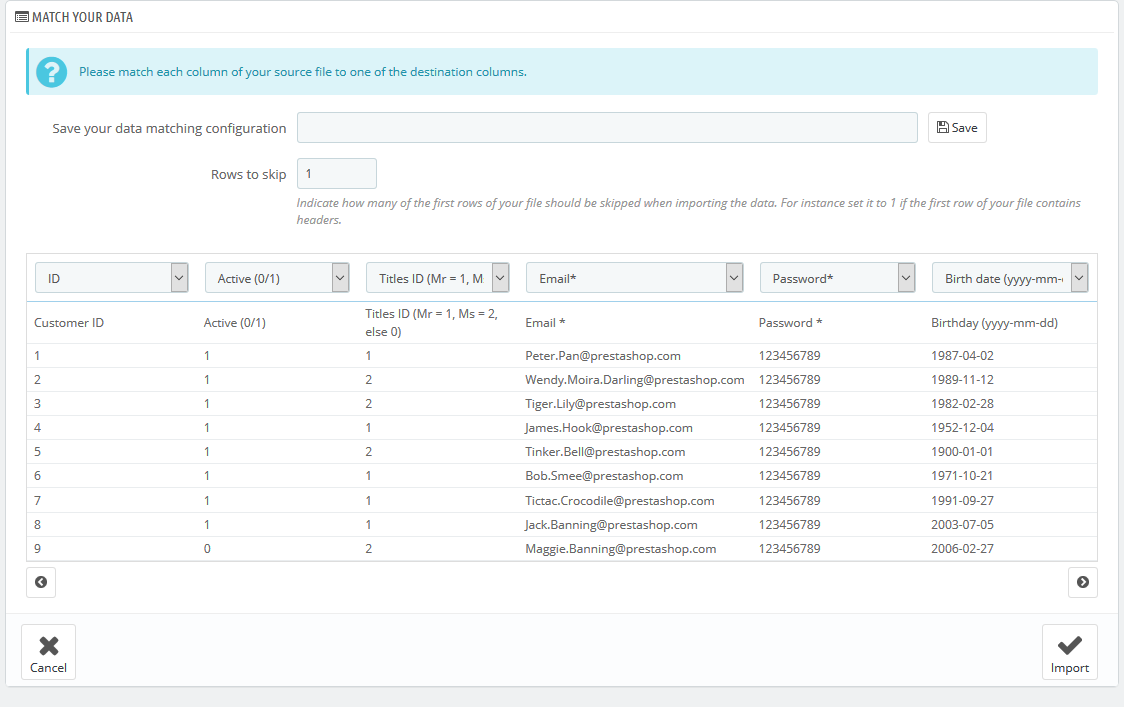This screenshot has width=1124, height=707.
Task: Click the left arrow to view previous columns
Action: point(41,582)
